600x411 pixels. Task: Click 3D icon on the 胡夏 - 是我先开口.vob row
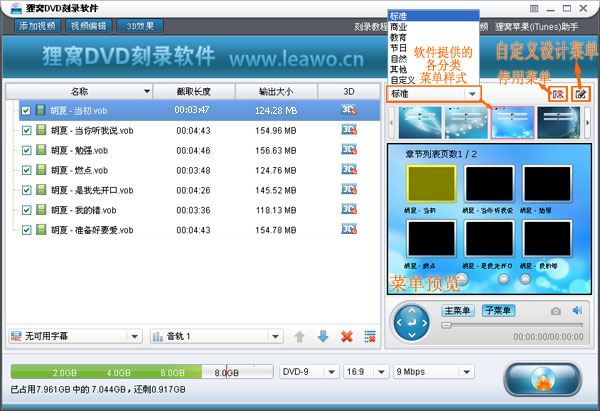[x=349, y=189]
